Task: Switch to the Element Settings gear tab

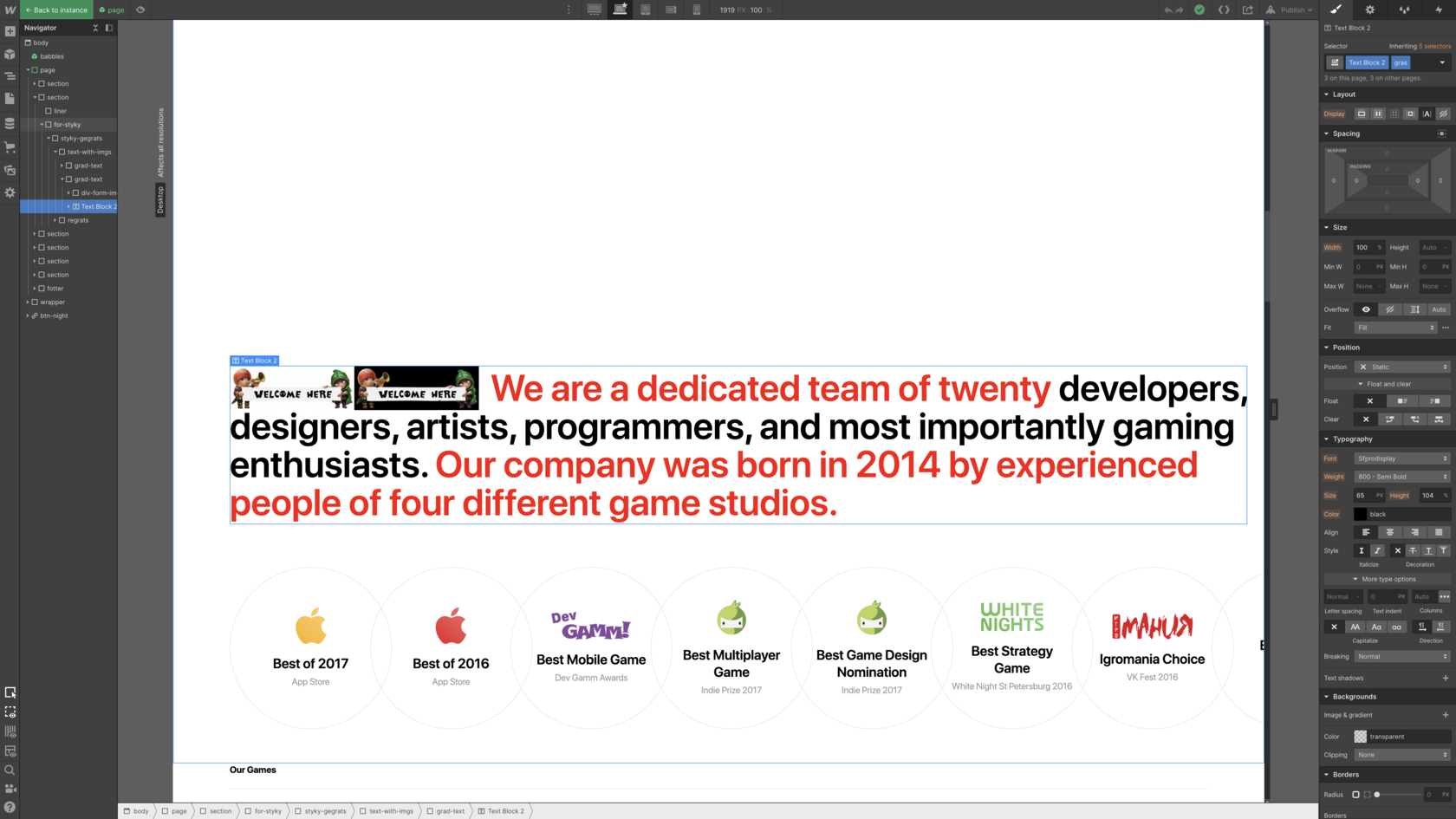Action: [1370, 10]
